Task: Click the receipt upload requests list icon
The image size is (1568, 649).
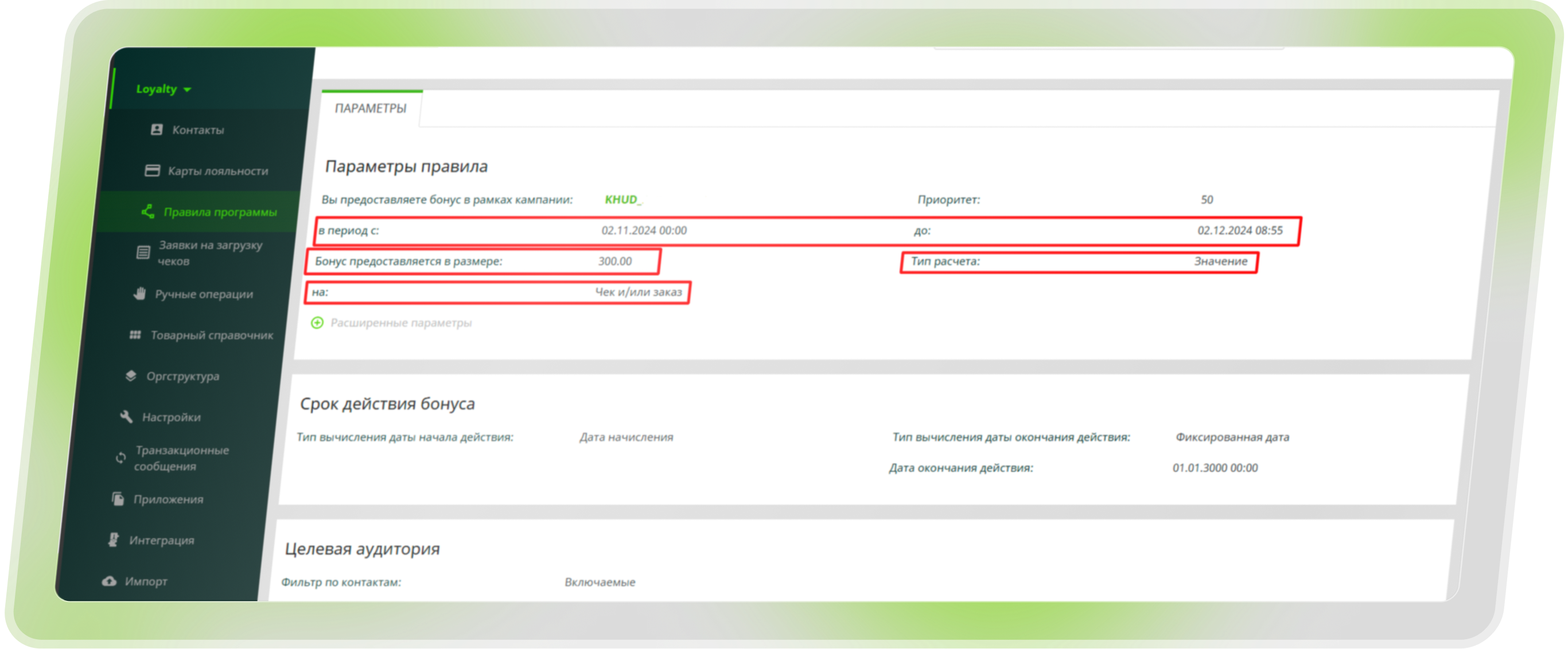Action: (x=143, y=252)
